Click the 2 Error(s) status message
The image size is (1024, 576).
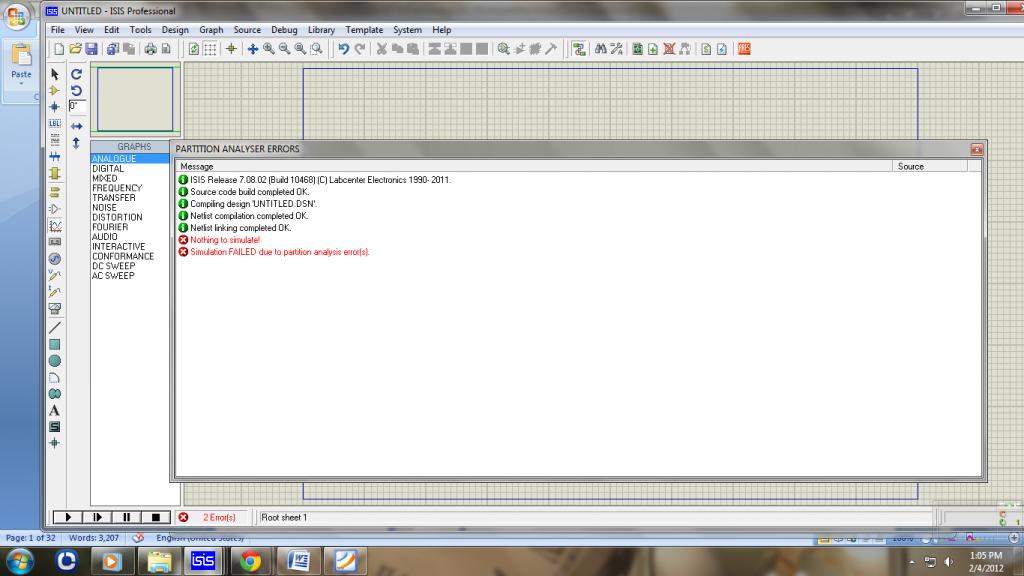(219, 517)
